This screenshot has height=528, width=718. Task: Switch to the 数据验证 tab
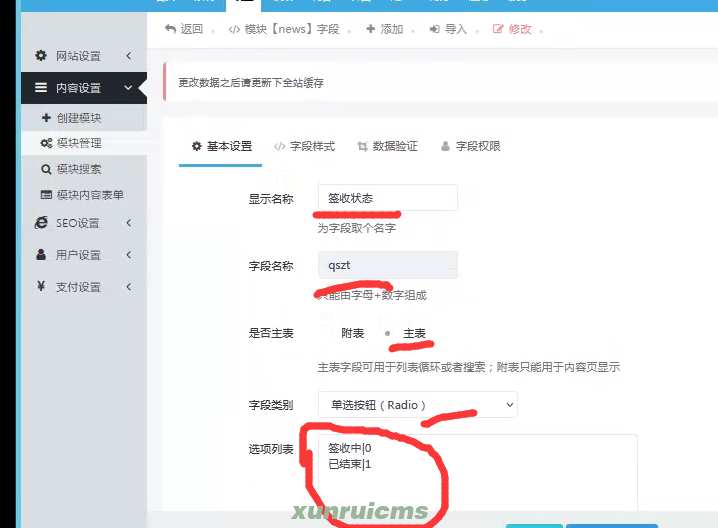[x=387, y=147]
